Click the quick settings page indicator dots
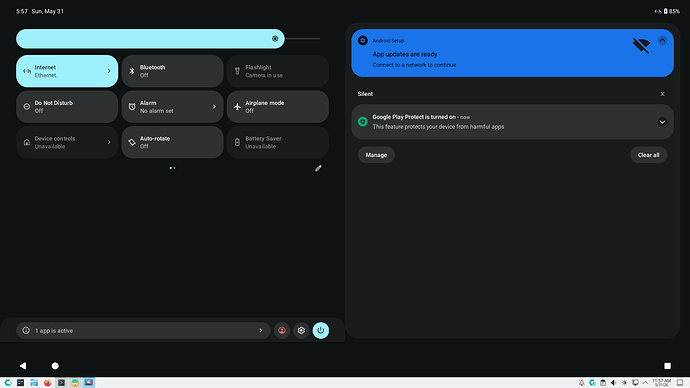This screenshot has width=690, height=388. tap(172, 168)
